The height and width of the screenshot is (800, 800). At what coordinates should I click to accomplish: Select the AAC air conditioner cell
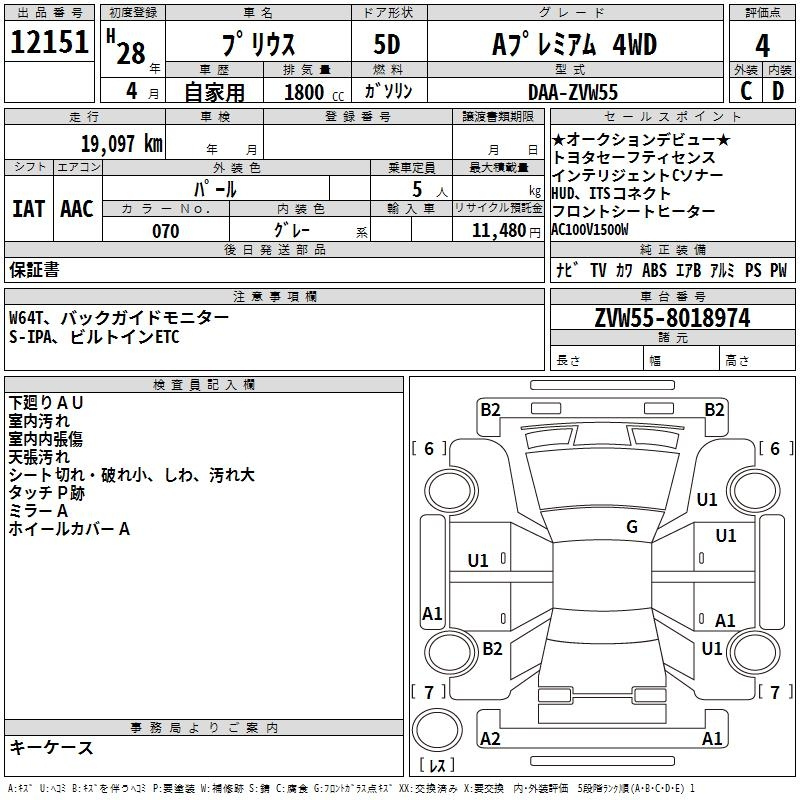77,209
